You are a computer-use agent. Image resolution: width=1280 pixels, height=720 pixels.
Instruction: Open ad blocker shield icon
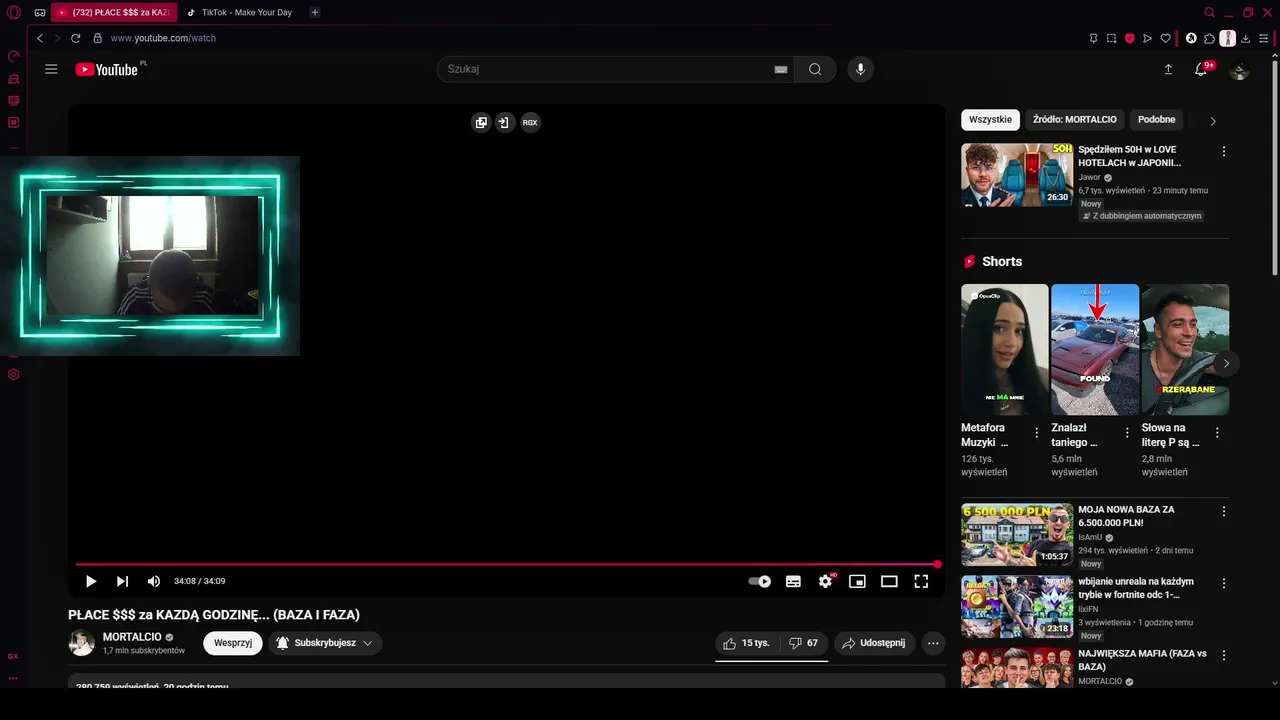pos(1129,38)
